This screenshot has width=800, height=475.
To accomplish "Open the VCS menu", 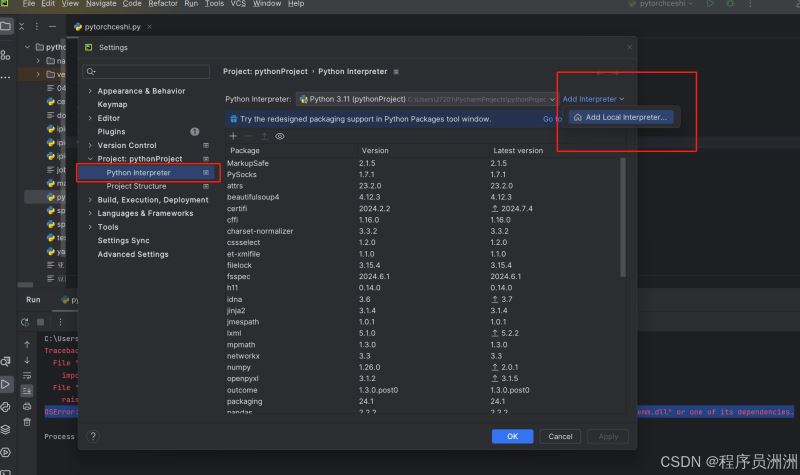I will 238,4.
